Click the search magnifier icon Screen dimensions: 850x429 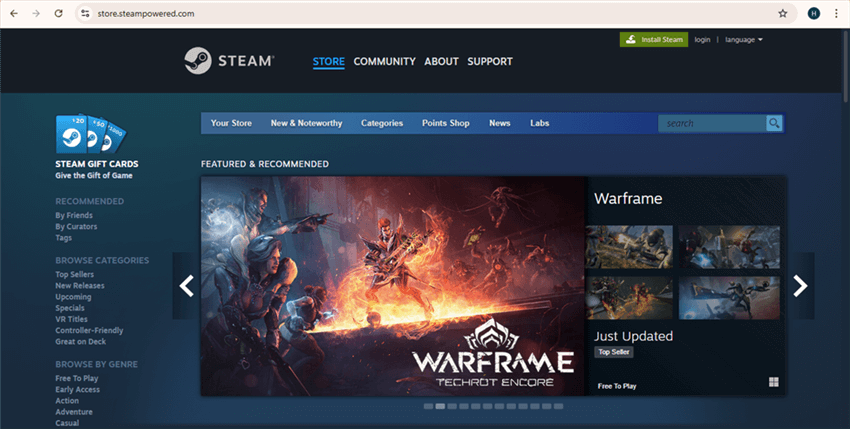click(x=774, y=123)
